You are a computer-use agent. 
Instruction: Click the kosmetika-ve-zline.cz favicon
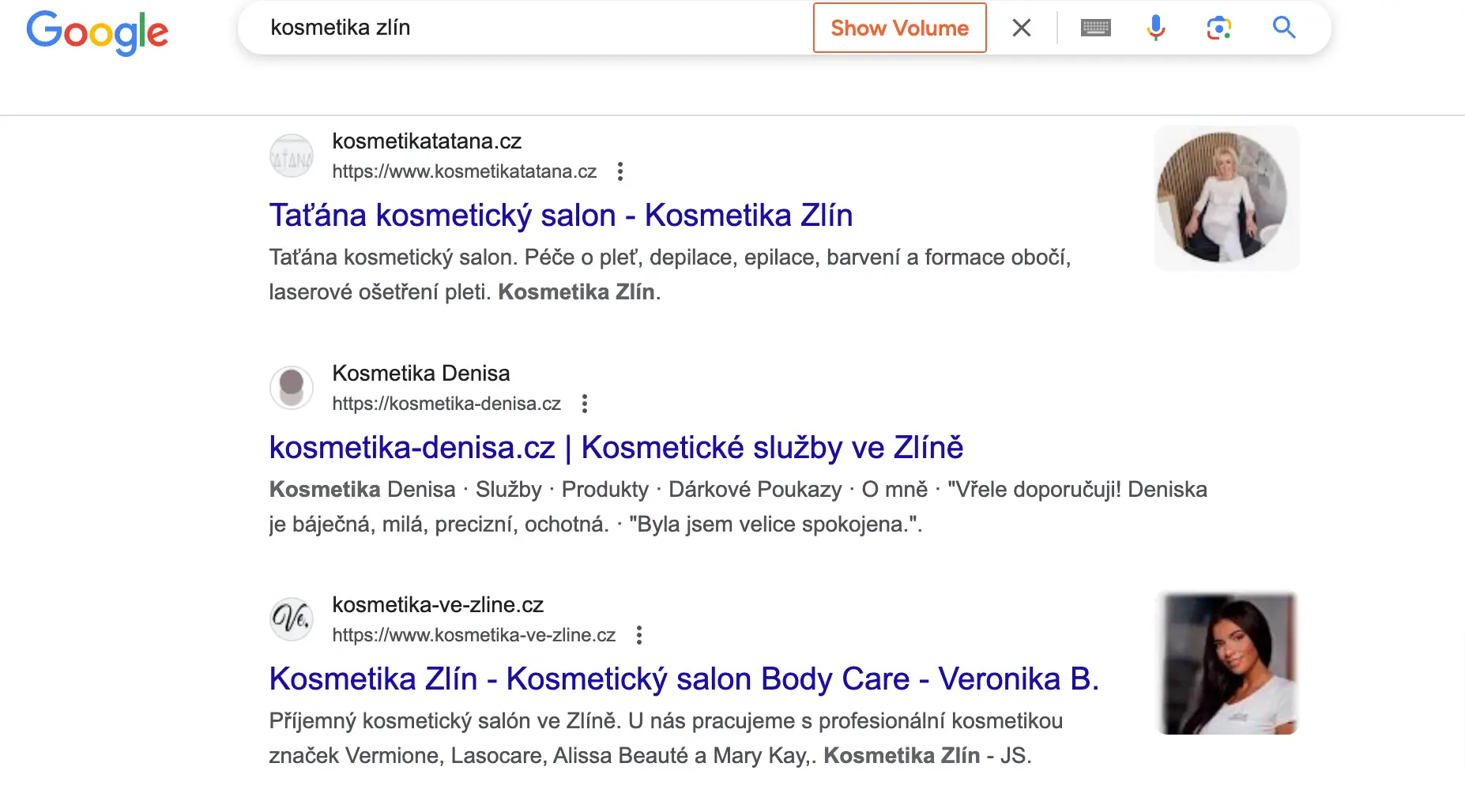(291, 618)
